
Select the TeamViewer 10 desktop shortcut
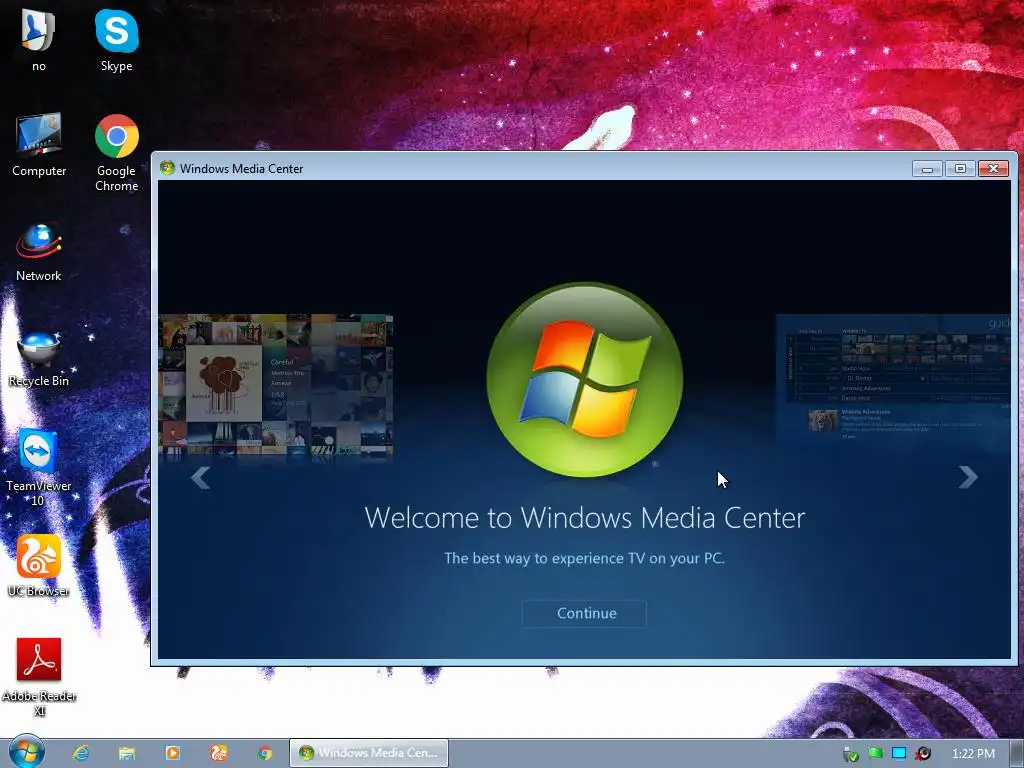point(39,468)
